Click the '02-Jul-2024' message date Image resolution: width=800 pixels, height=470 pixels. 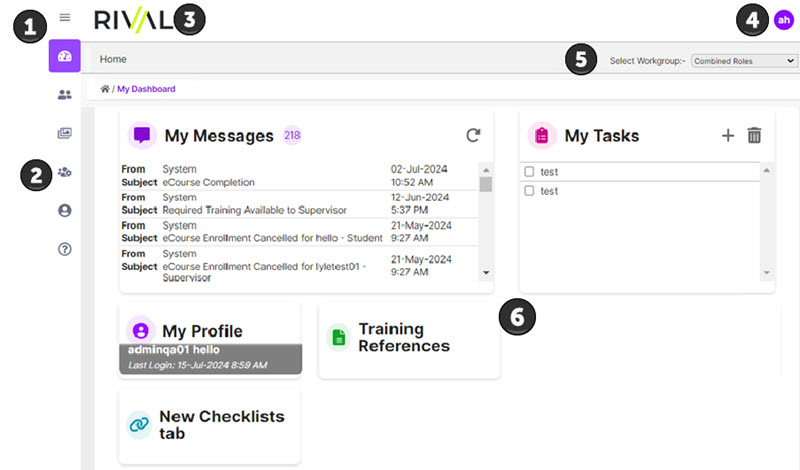click(x=419, y=169)
